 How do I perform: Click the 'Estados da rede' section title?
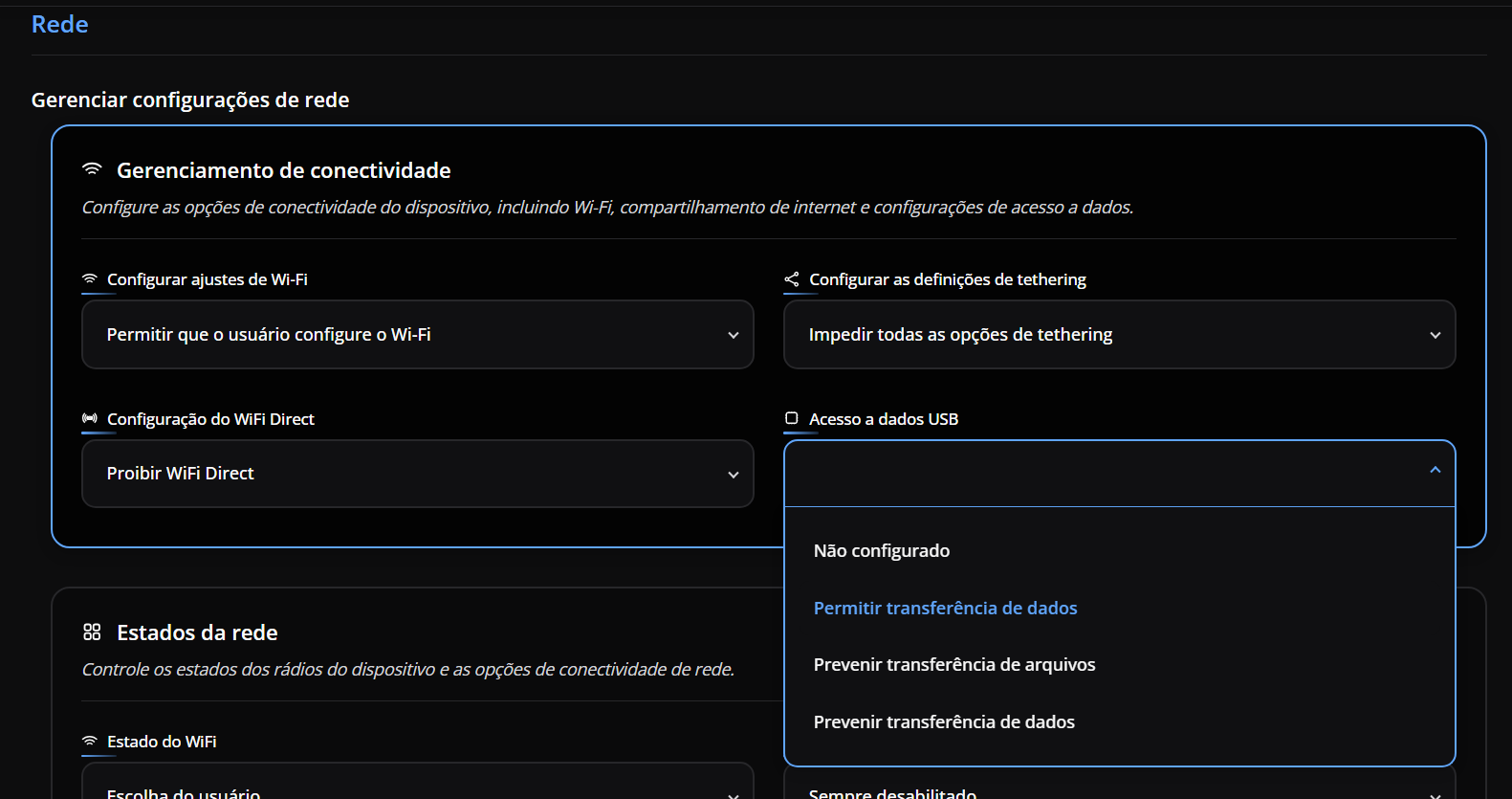[197, 633]
